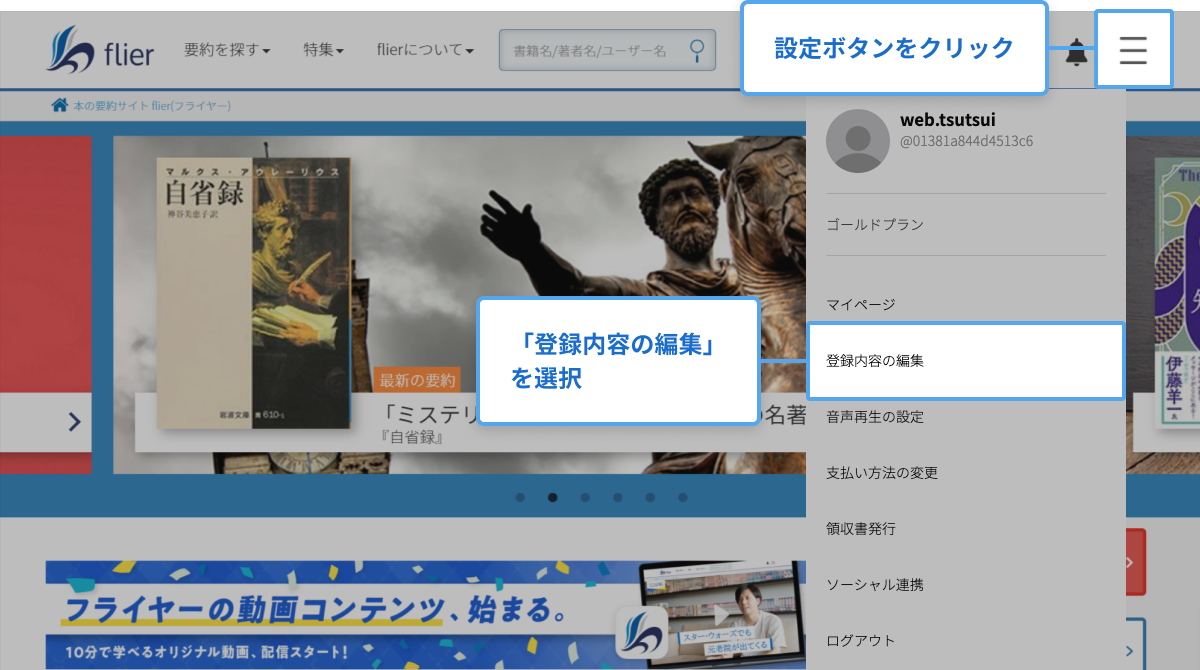Click the search magnifier icon
1200x670 pixels.
(697, 49)
